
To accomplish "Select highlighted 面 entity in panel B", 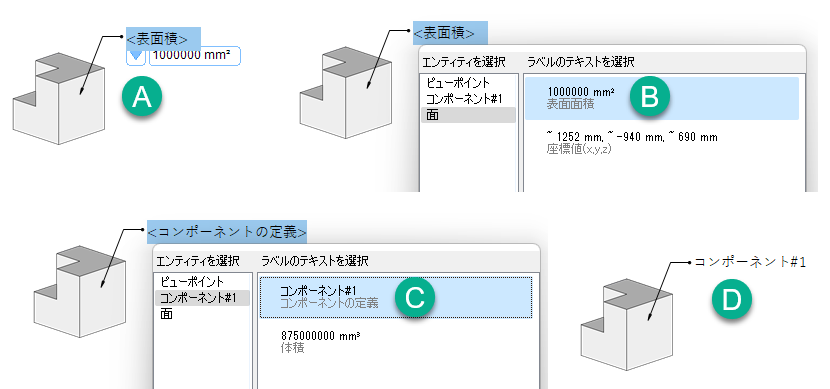I will pyautogui.click(x=468, y=115).
